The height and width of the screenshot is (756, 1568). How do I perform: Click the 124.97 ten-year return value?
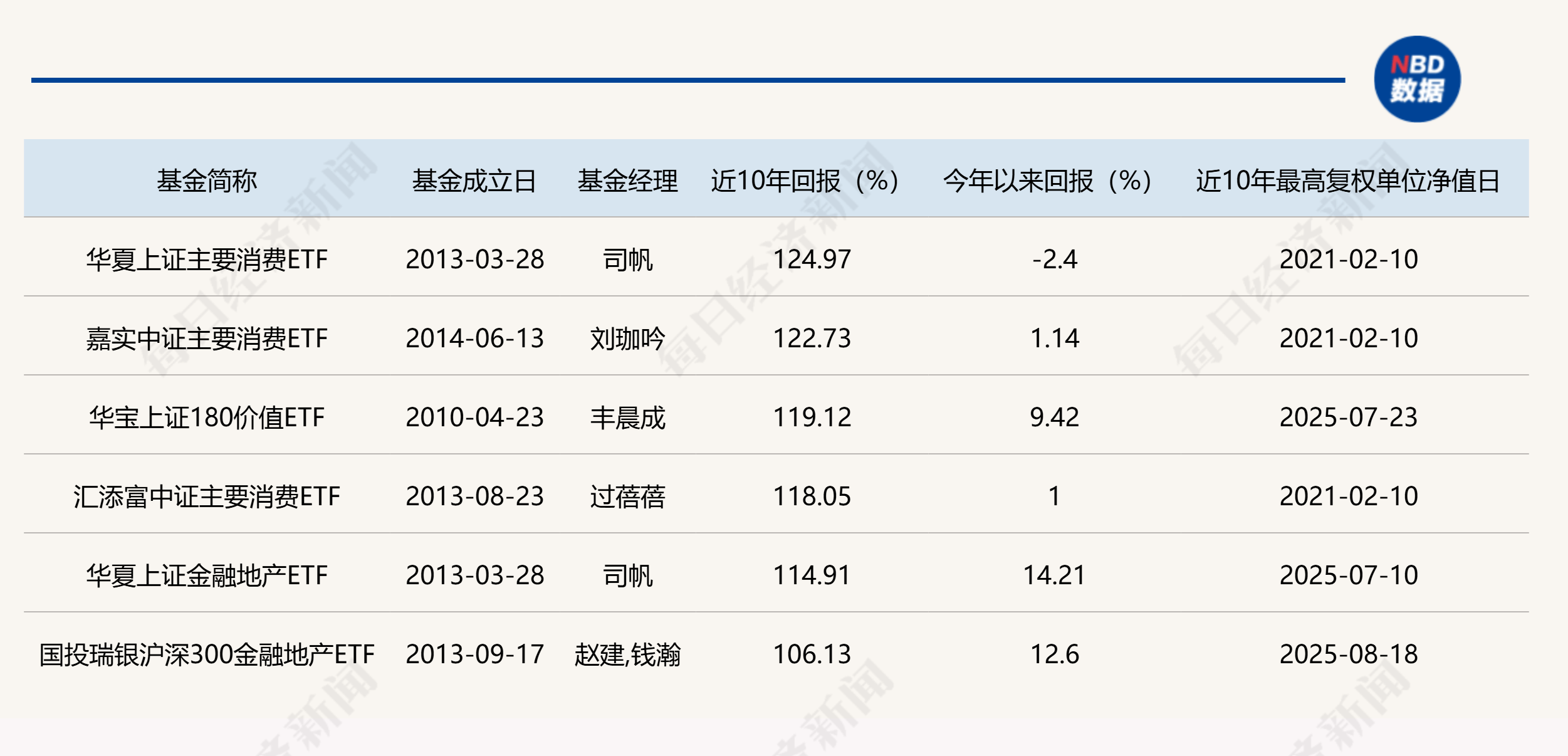(x=812, y=260)
